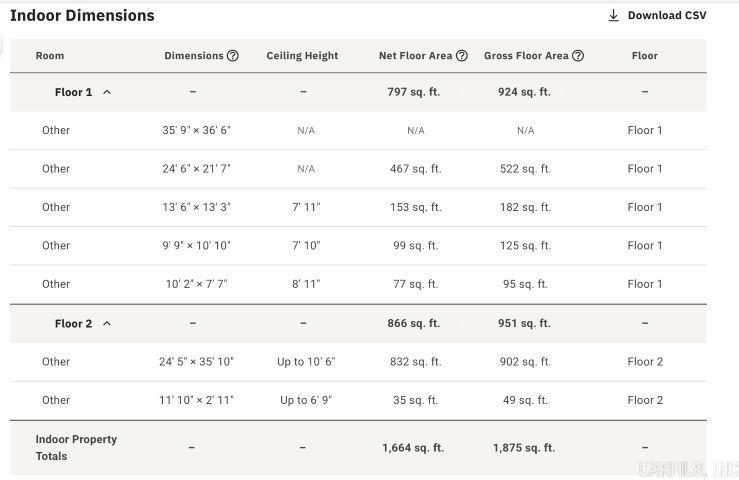This screenshot has width=739, height=480.
Task: Open the Gross Floor Area help icon
Action: pos(578,56)
